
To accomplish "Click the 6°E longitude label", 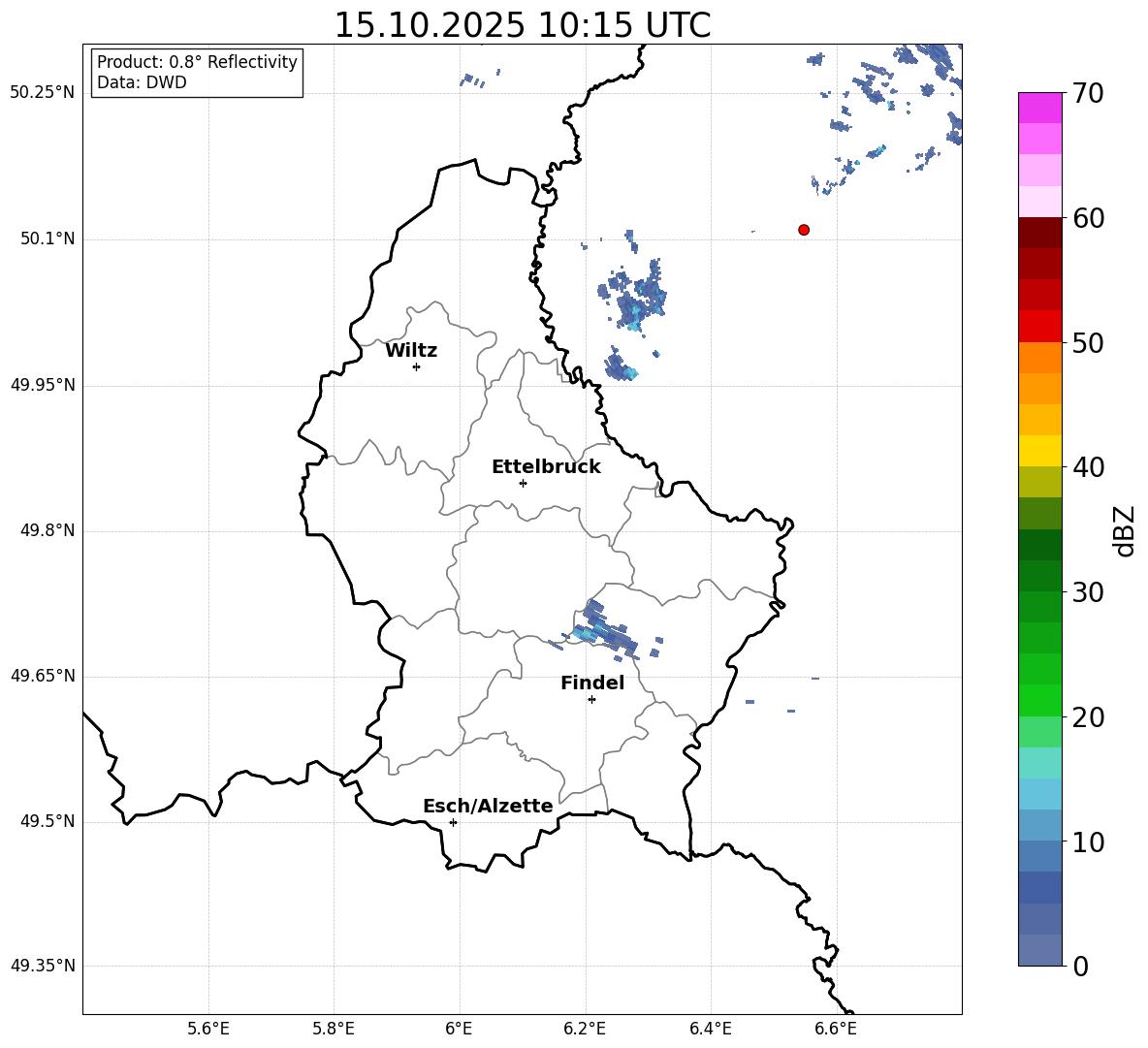I will click(x=459, y=1029).
